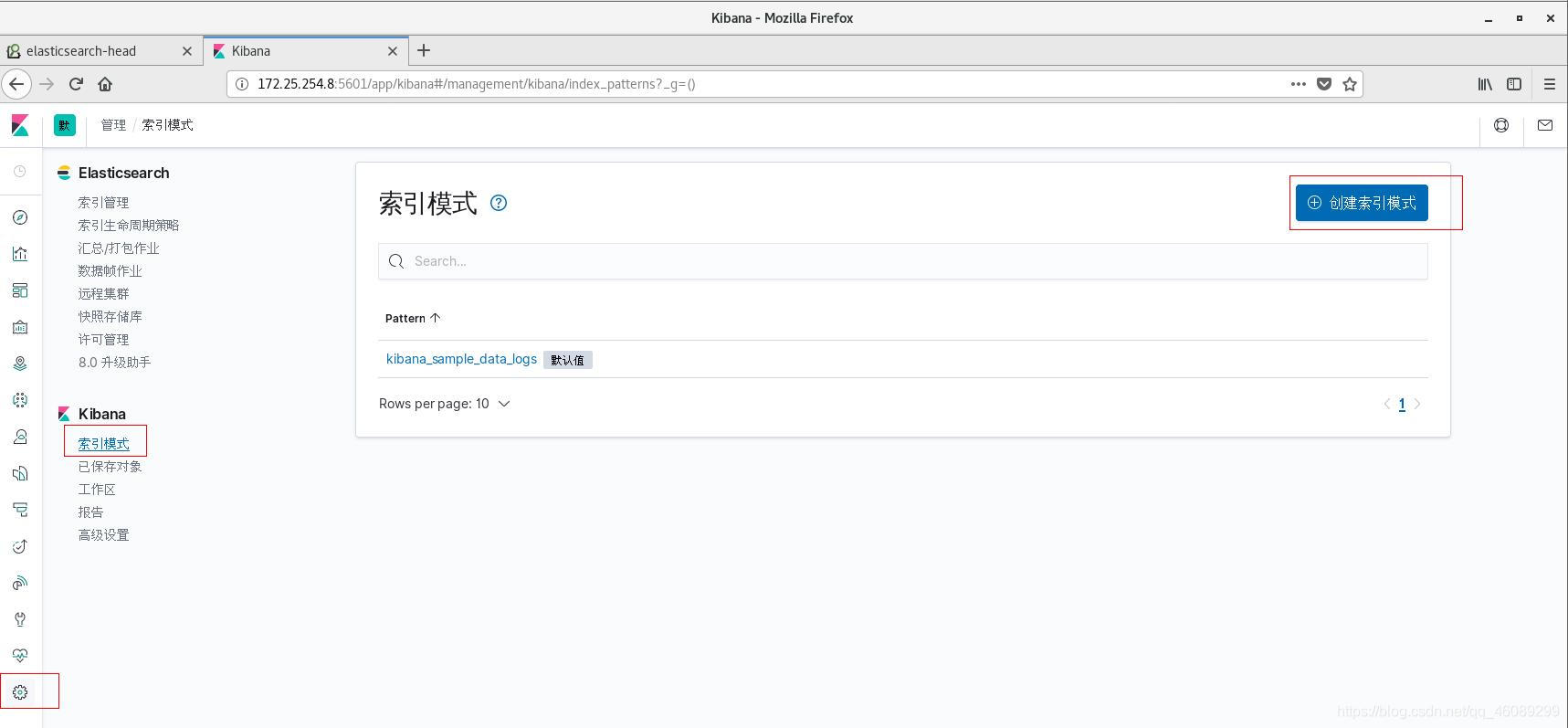
Task: Open 已保存对象 menu item
Action: pos(110,467)
